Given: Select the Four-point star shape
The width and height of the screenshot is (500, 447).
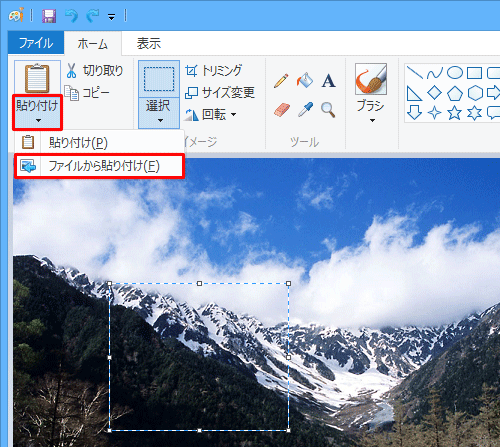Looking at the screenshot, I should coord(434,113).
